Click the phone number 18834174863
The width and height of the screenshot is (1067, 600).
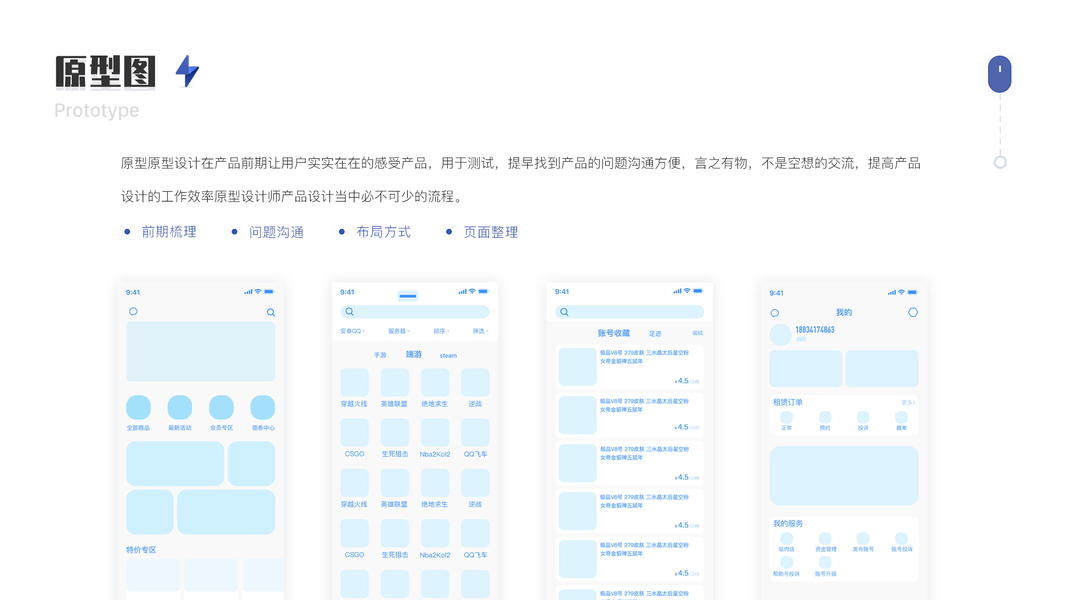pyautogui.click(x=815, y=329)
